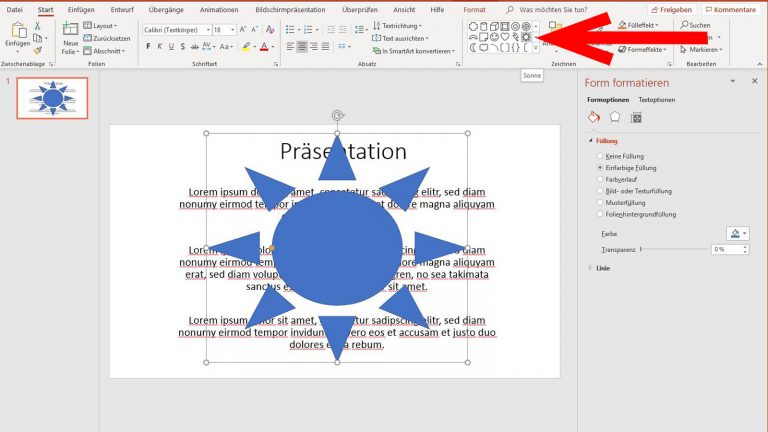This screenshot has width=768, height=432.
Task: Open the Datei menu tab
Action: pos(15,9)
